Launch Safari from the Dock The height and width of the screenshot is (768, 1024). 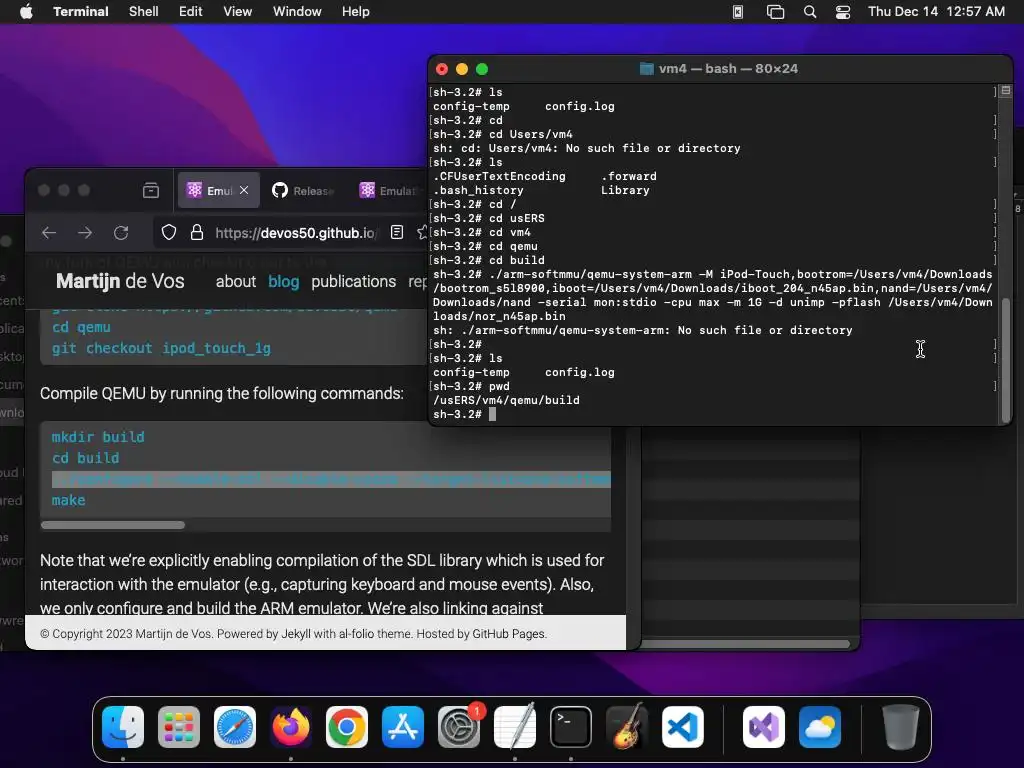point(235,727)
